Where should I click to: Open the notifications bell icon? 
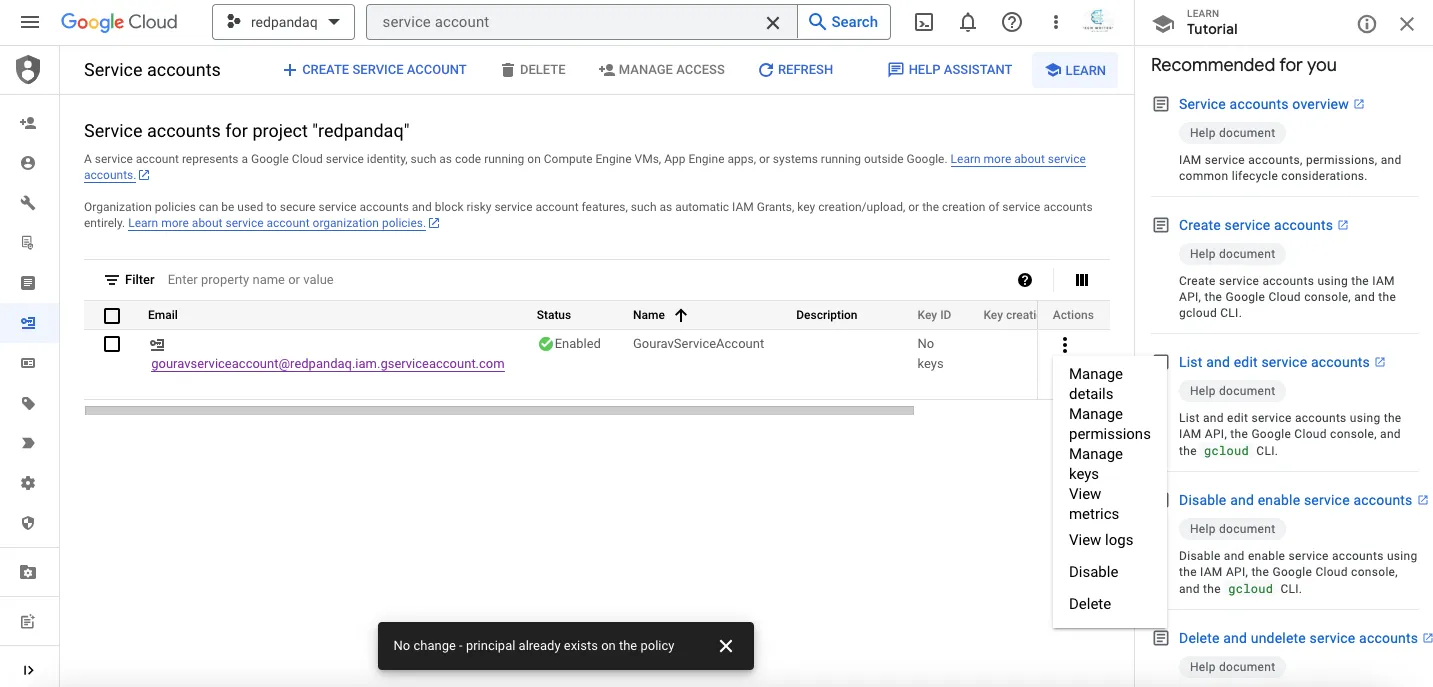click(x=967, y=21)
